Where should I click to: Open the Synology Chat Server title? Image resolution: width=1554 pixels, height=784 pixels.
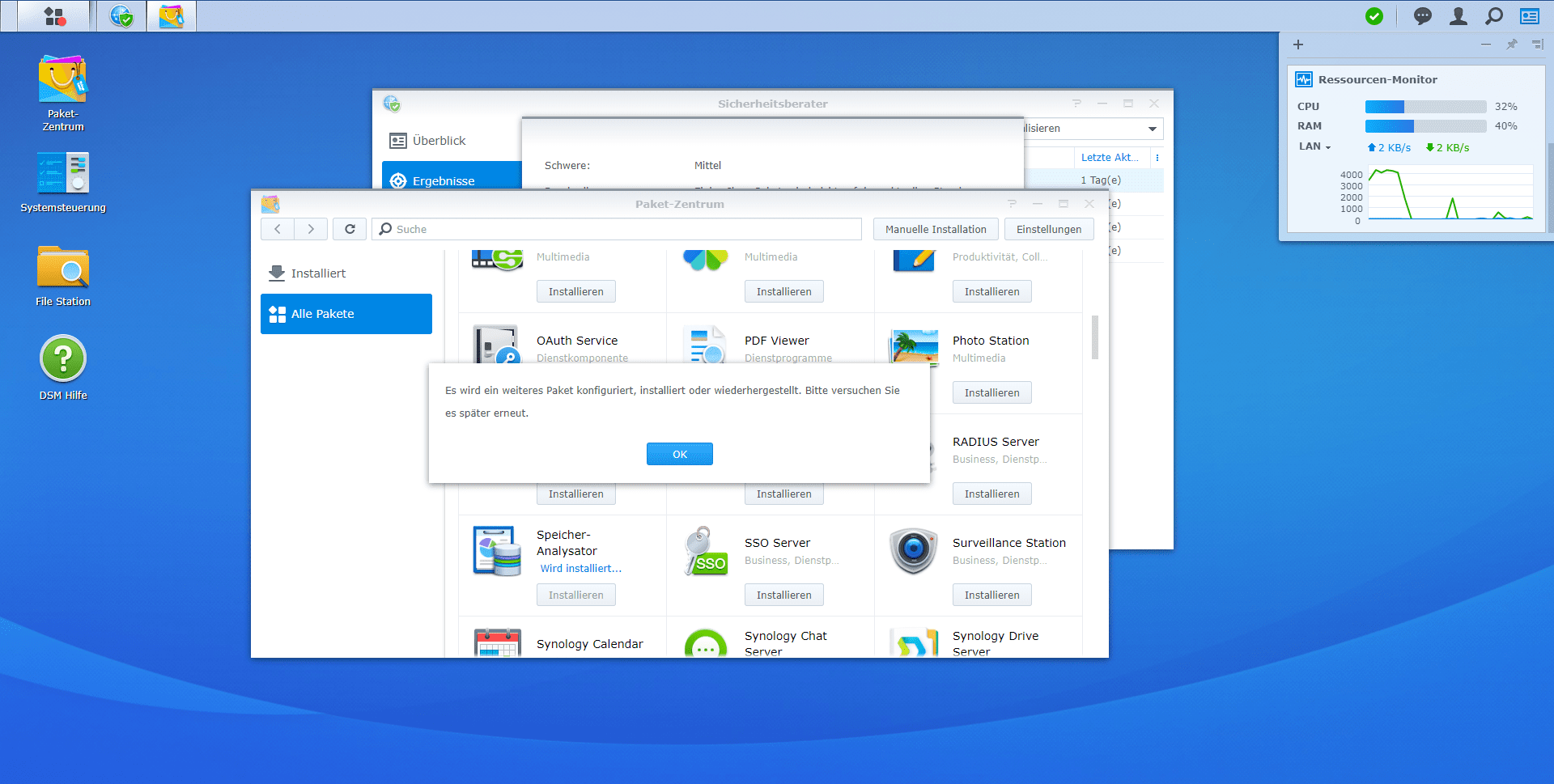[786, 643]
